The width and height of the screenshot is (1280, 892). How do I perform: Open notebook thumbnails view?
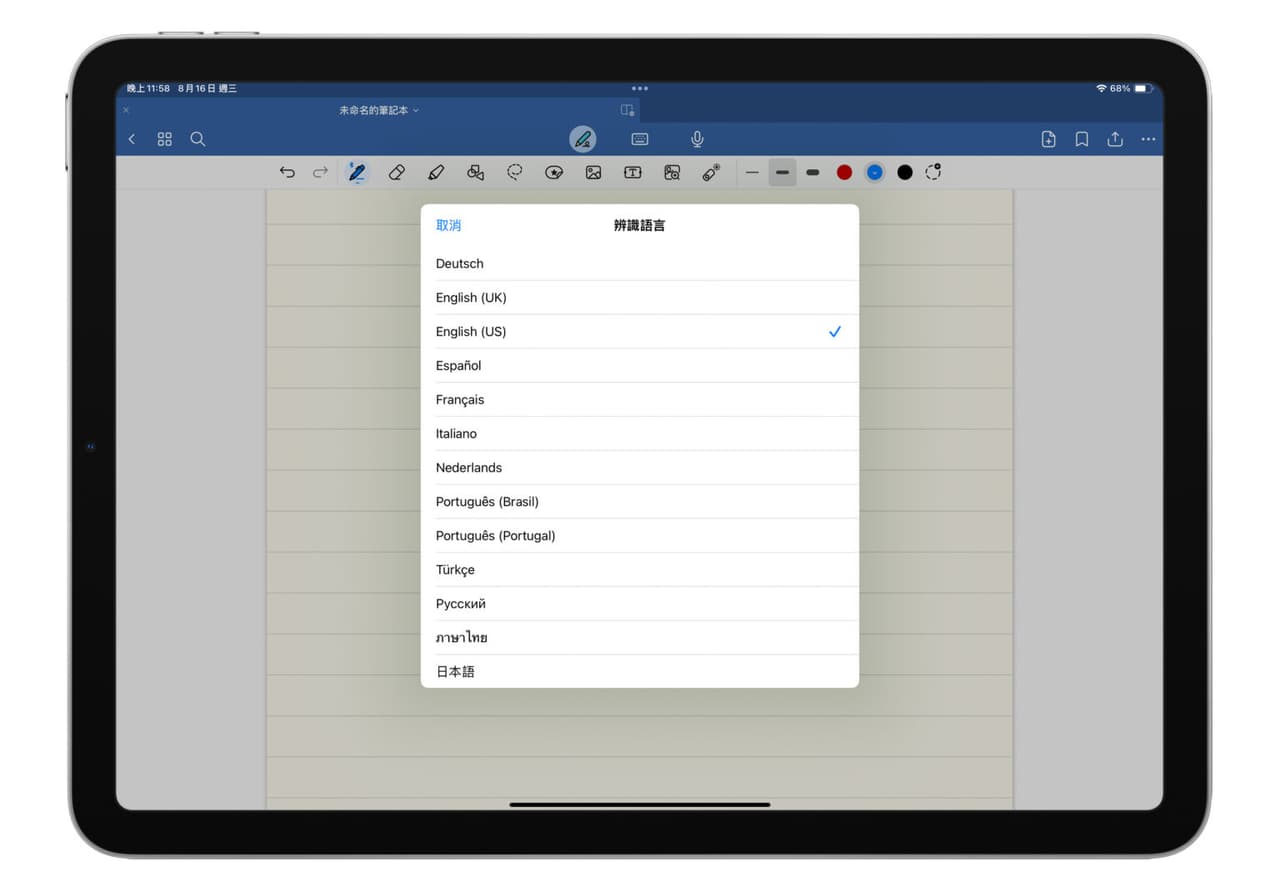click(x=164, y=139)
